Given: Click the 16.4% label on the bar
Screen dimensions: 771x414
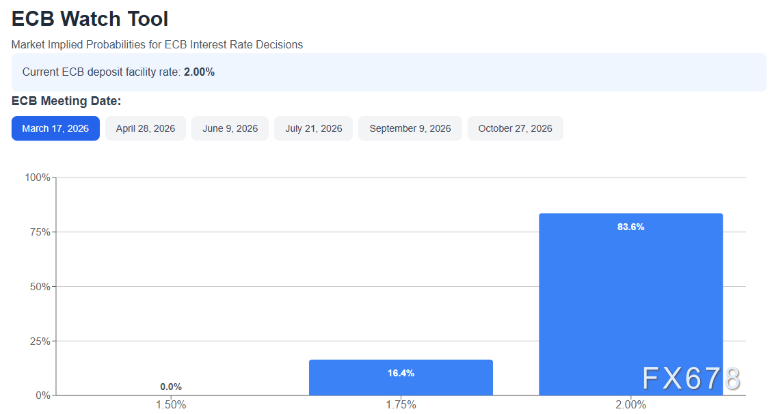Looking at the screenshot, I should pos(401,373).
